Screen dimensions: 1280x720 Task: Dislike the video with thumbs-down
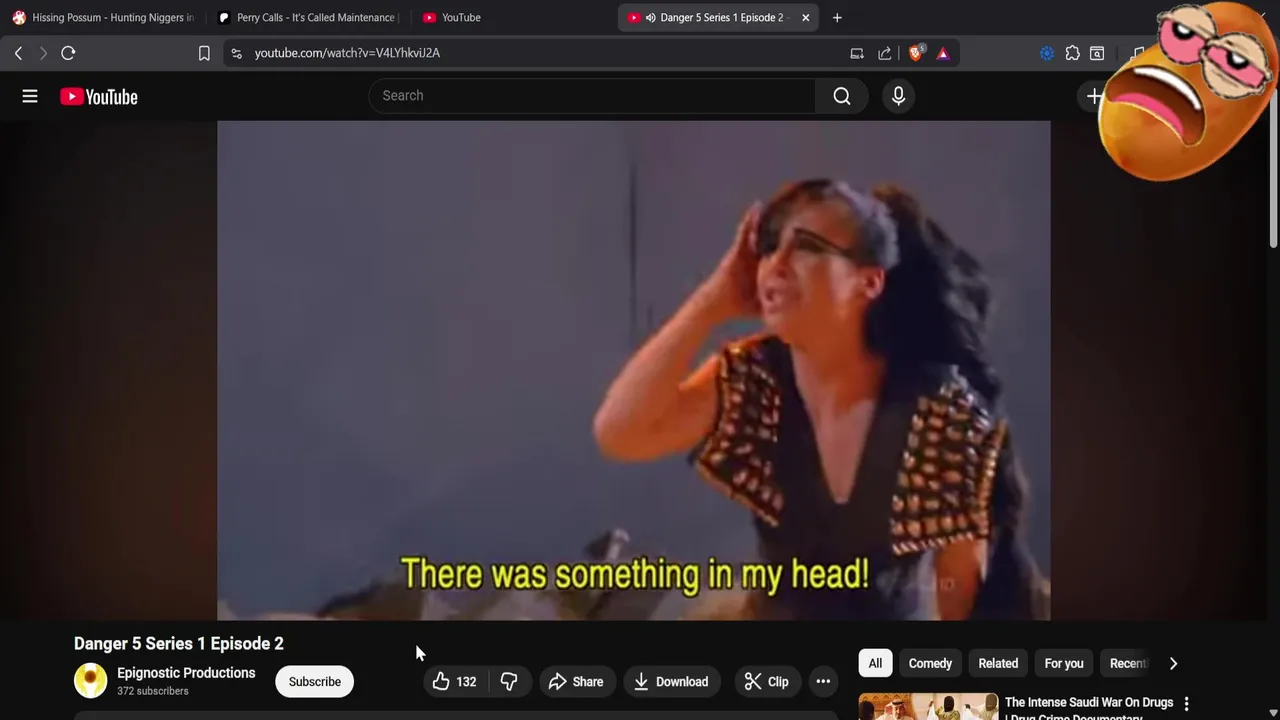[x=509, y=682]
